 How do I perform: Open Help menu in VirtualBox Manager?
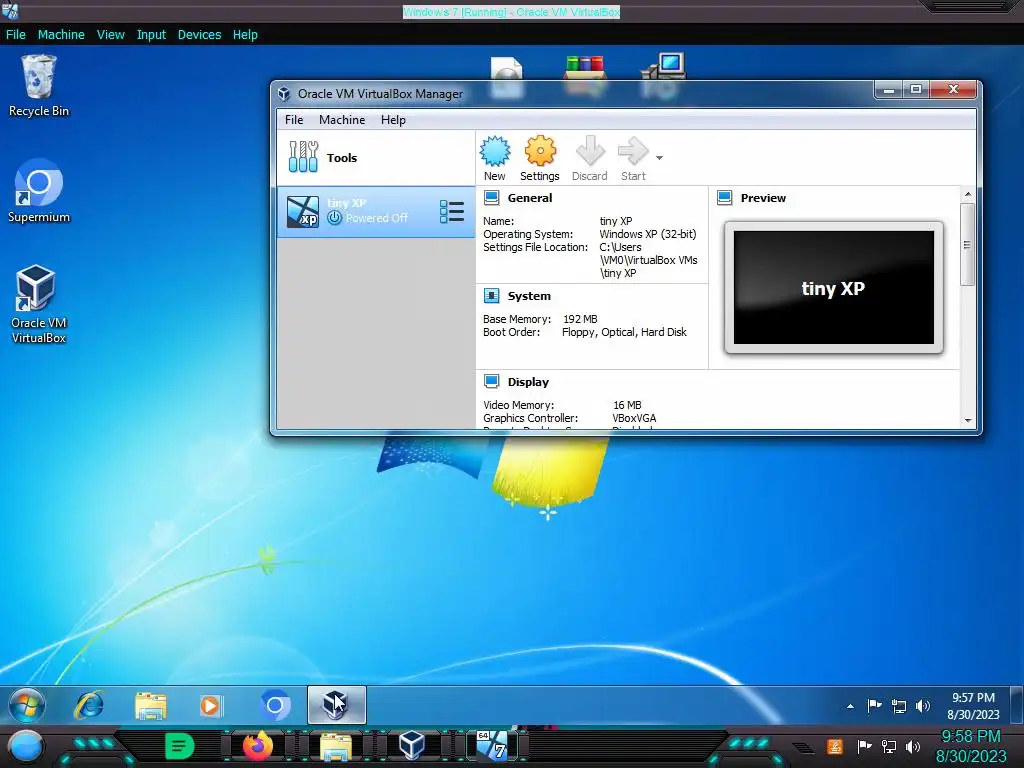coord(393,120)
